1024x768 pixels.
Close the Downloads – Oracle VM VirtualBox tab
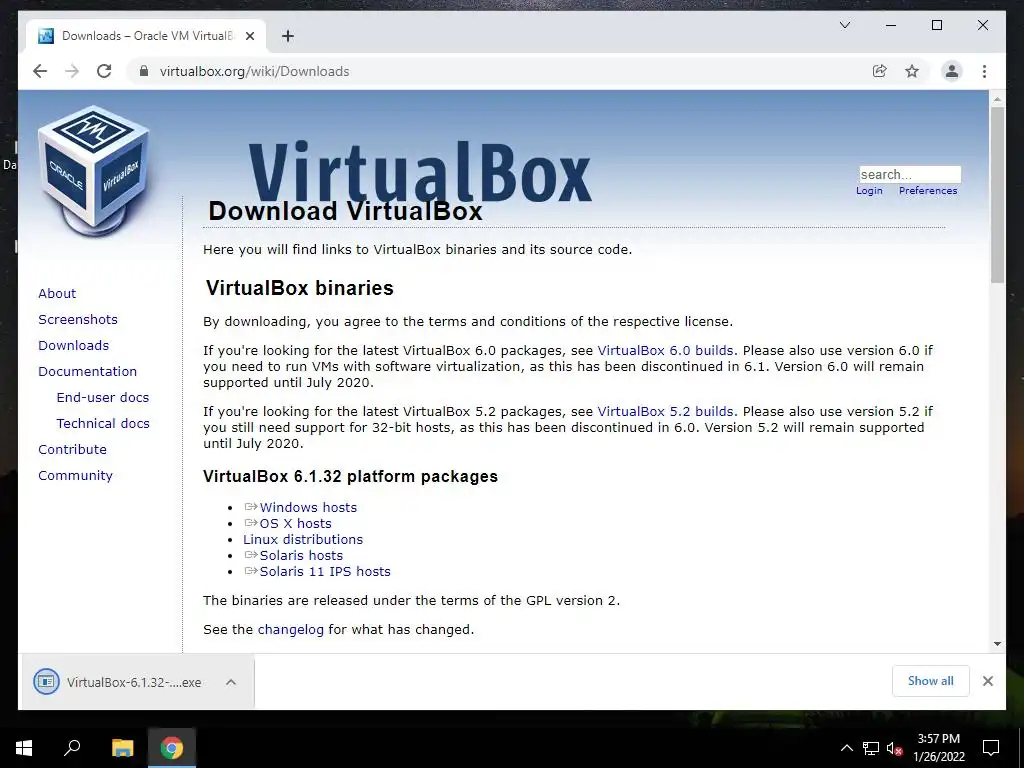(x=249, y=36)
